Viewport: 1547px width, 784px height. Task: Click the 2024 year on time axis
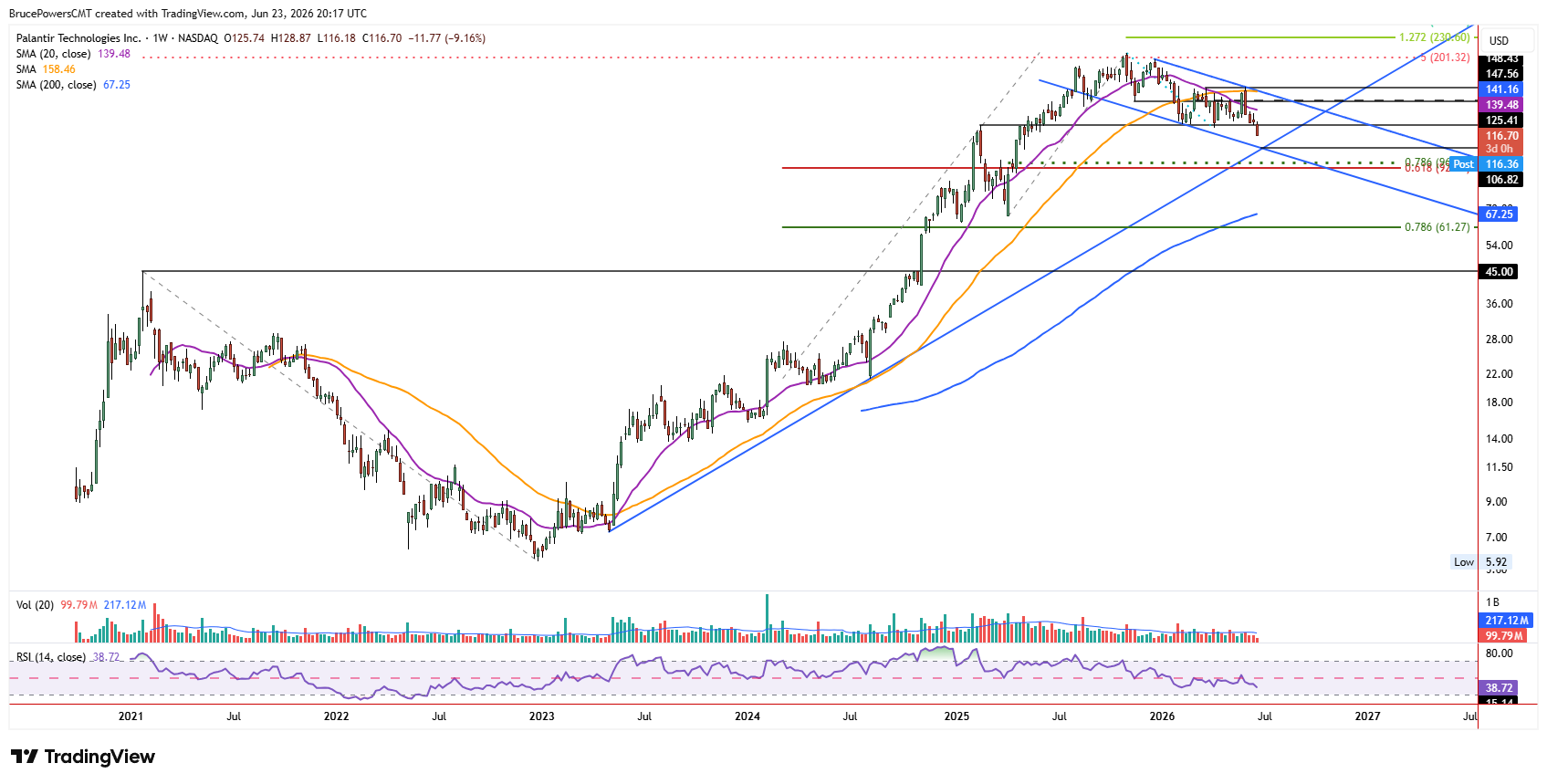(x=747, y=716)
